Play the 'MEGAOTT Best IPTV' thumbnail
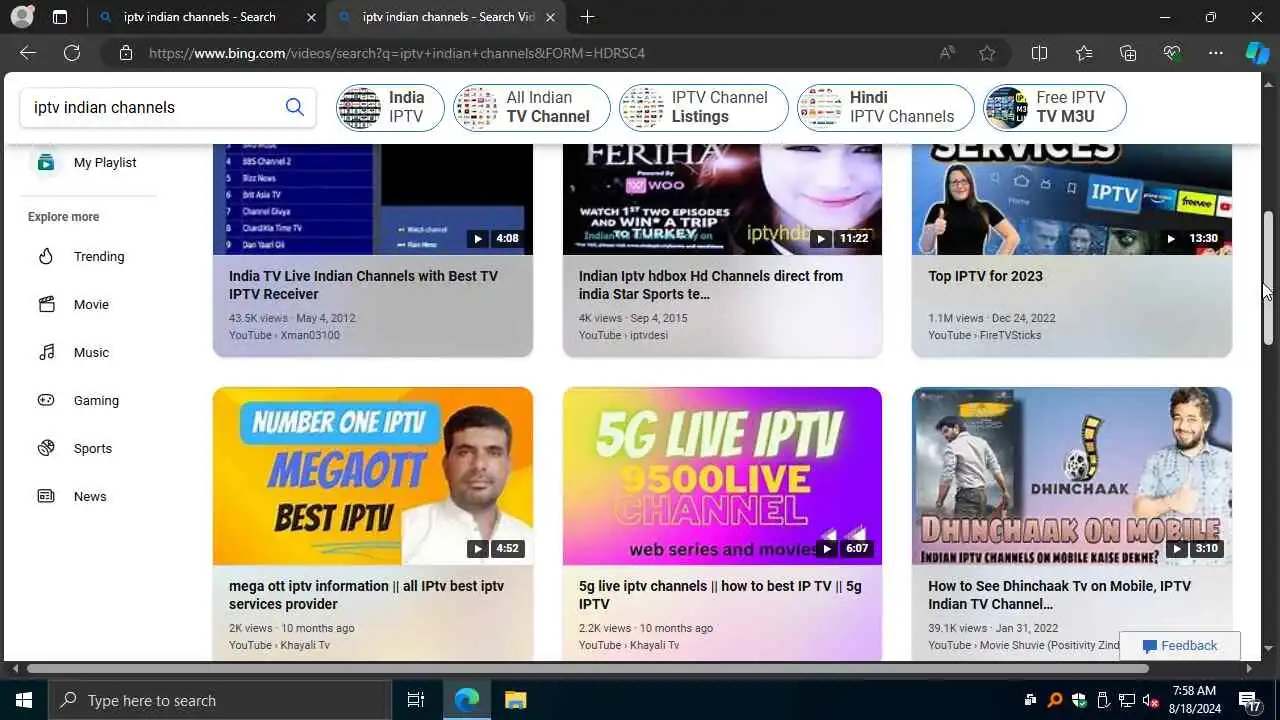 tap(373, 476)
